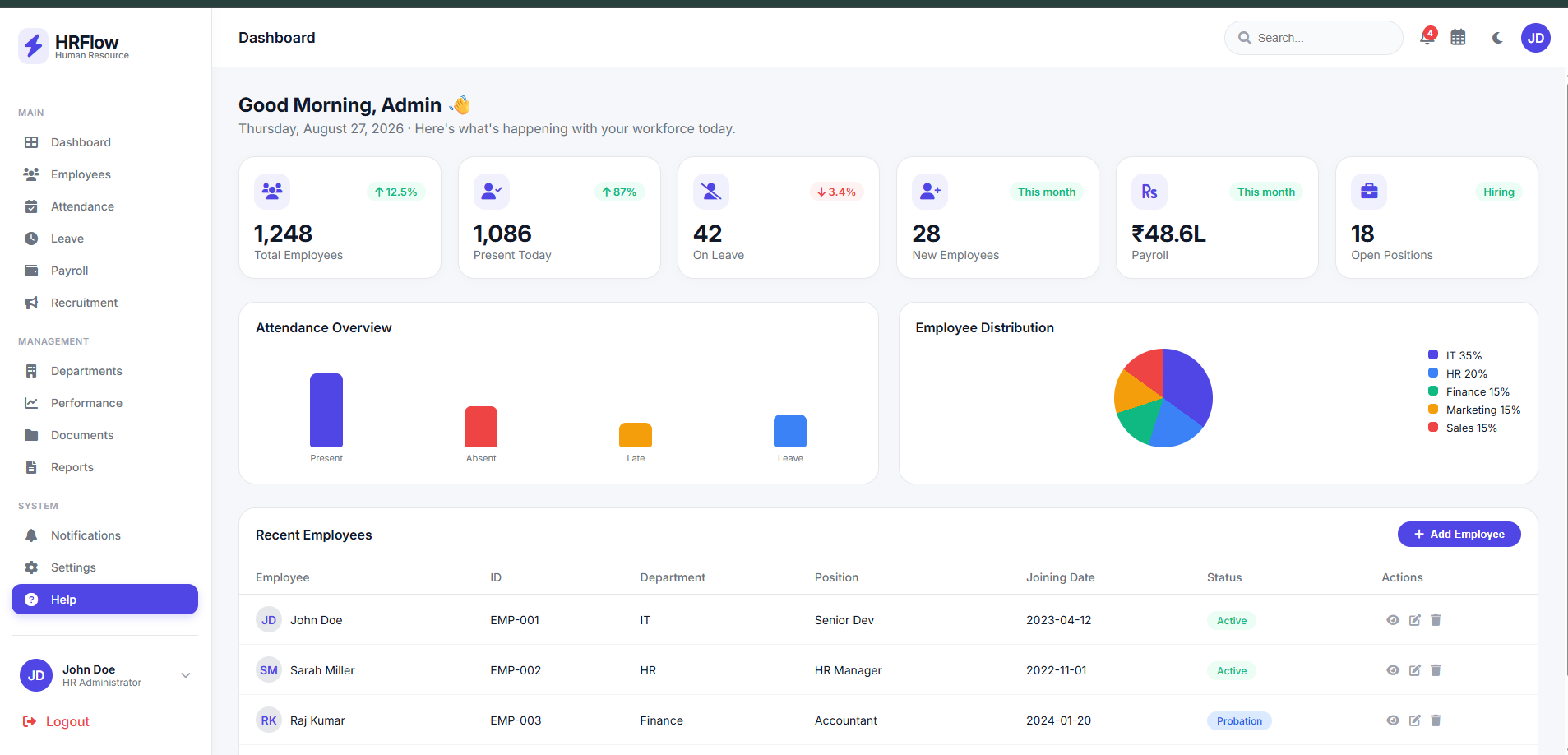Image resolution: width=1568 pixels, height=755 pixels.
Task: Click the New Employees card icon
Action: (930, 192)
